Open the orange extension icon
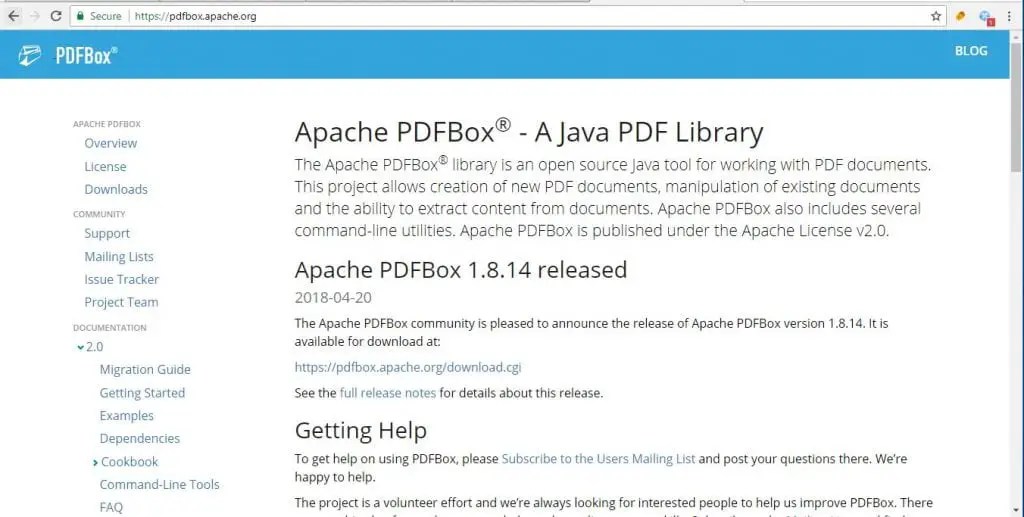 point(960,16)
